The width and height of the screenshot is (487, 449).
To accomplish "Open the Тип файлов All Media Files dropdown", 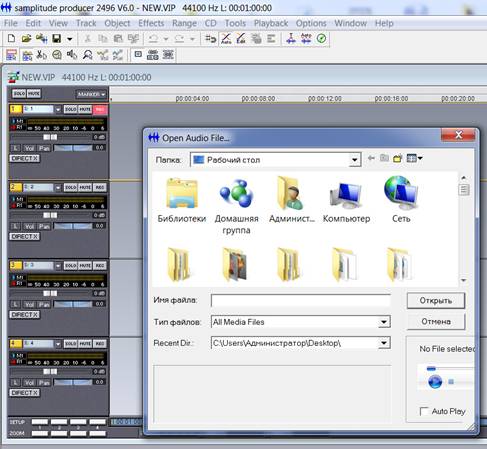I will 384,322.
